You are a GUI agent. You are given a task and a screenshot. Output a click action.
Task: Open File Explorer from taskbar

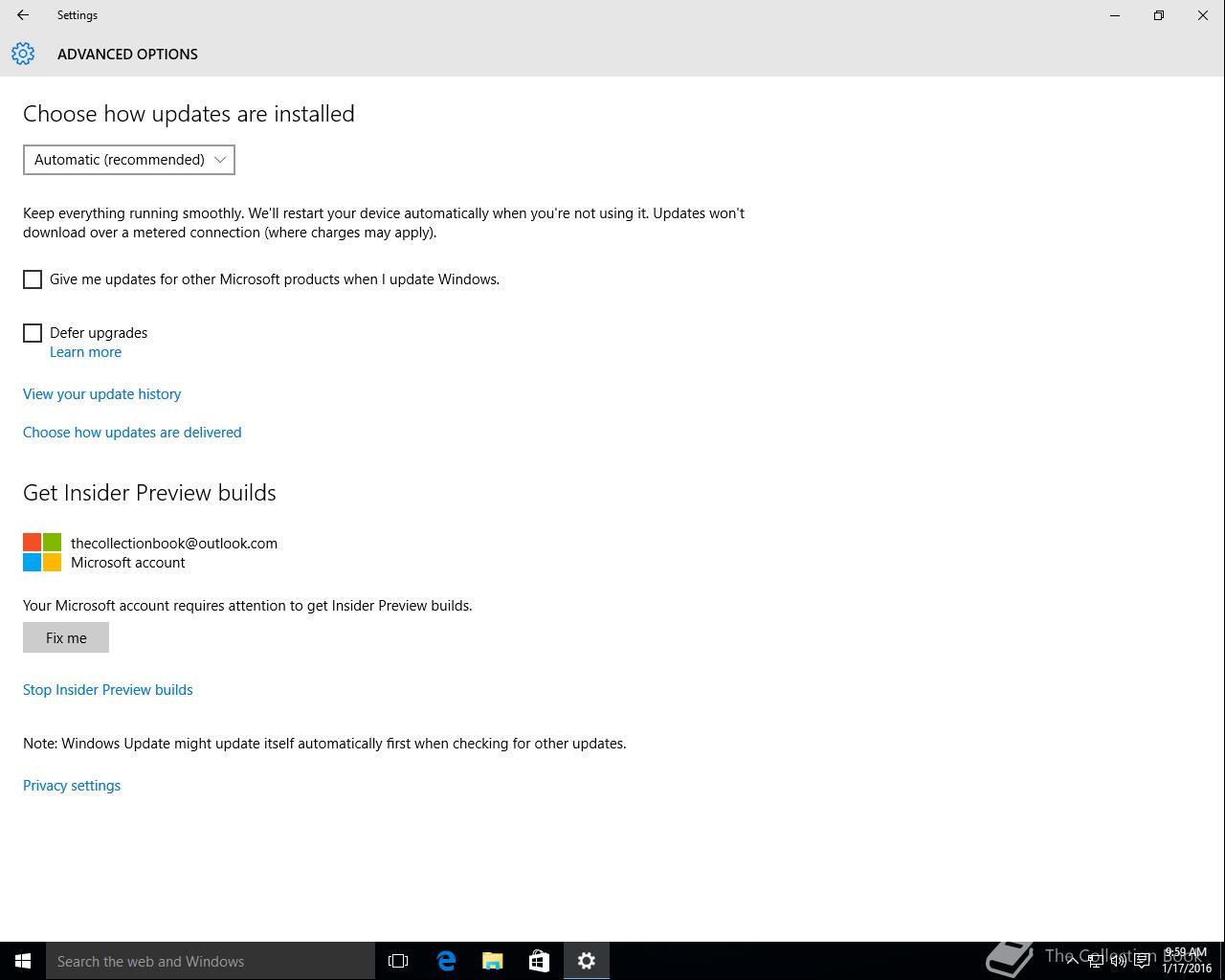coord(493,961)
